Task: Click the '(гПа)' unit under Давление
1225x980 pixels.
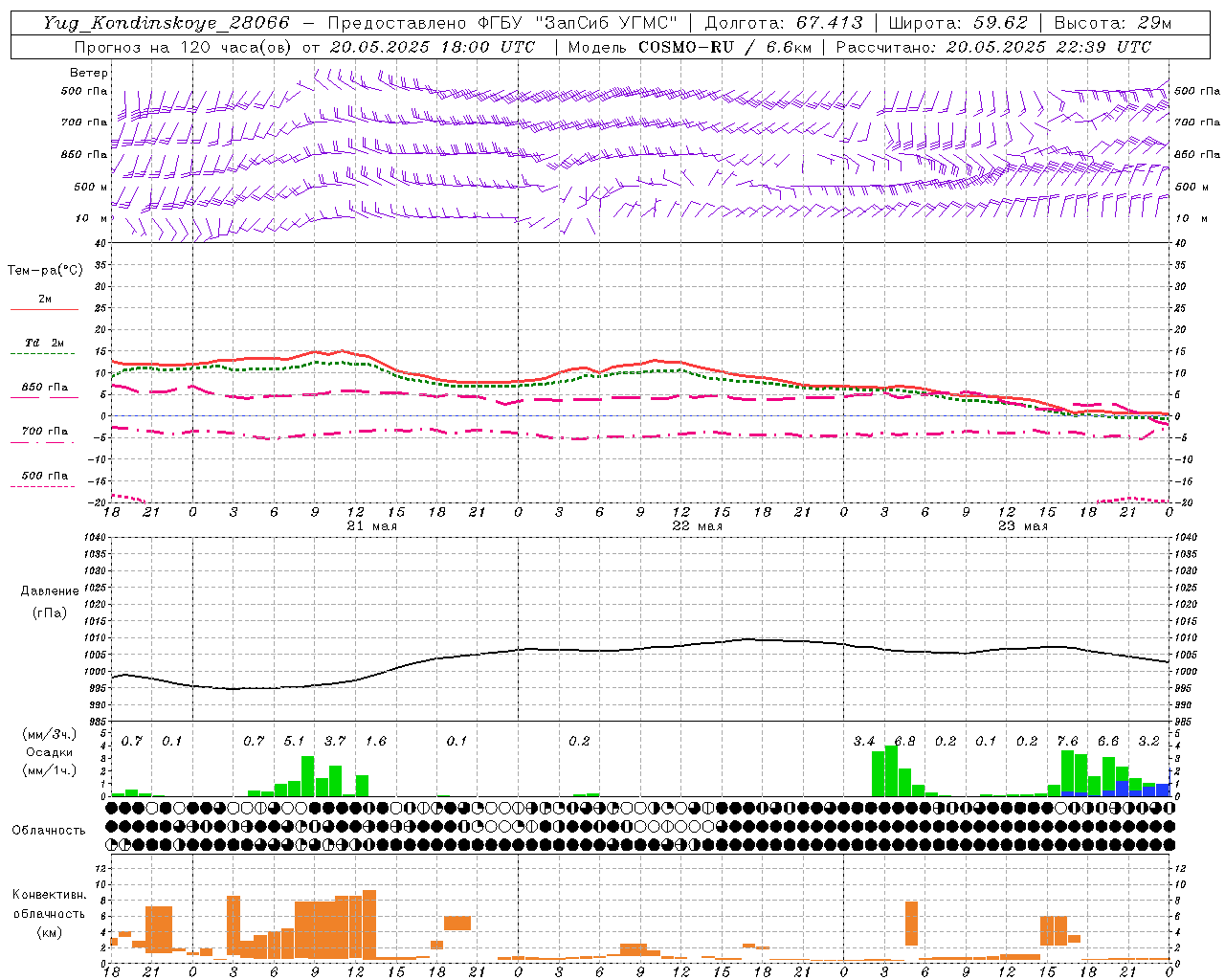Action: click(x=50, y=612)
